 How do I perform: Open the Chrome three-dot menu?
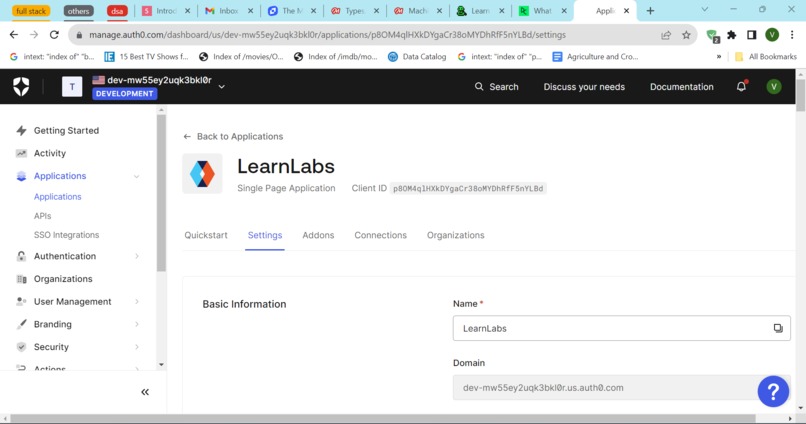pyautogui.click(x=792, y=35)
